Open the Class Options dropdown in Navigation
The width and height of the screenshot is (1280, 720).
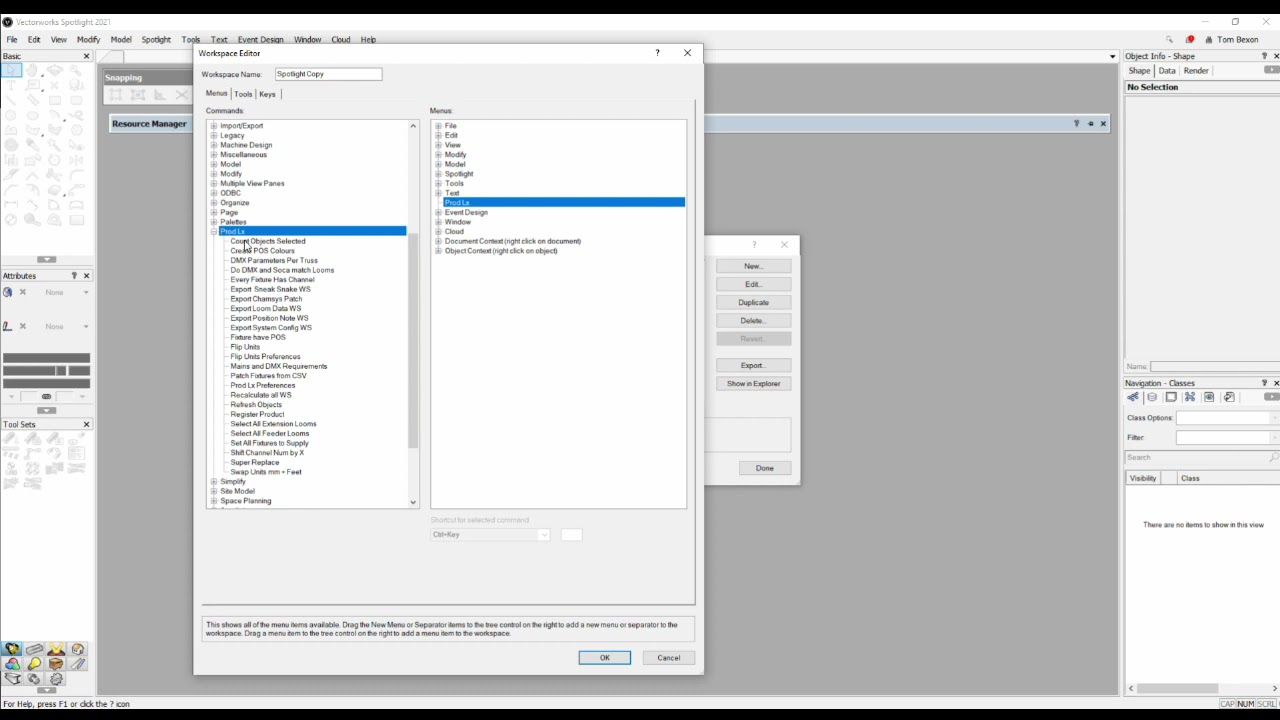click(1227, 418)
